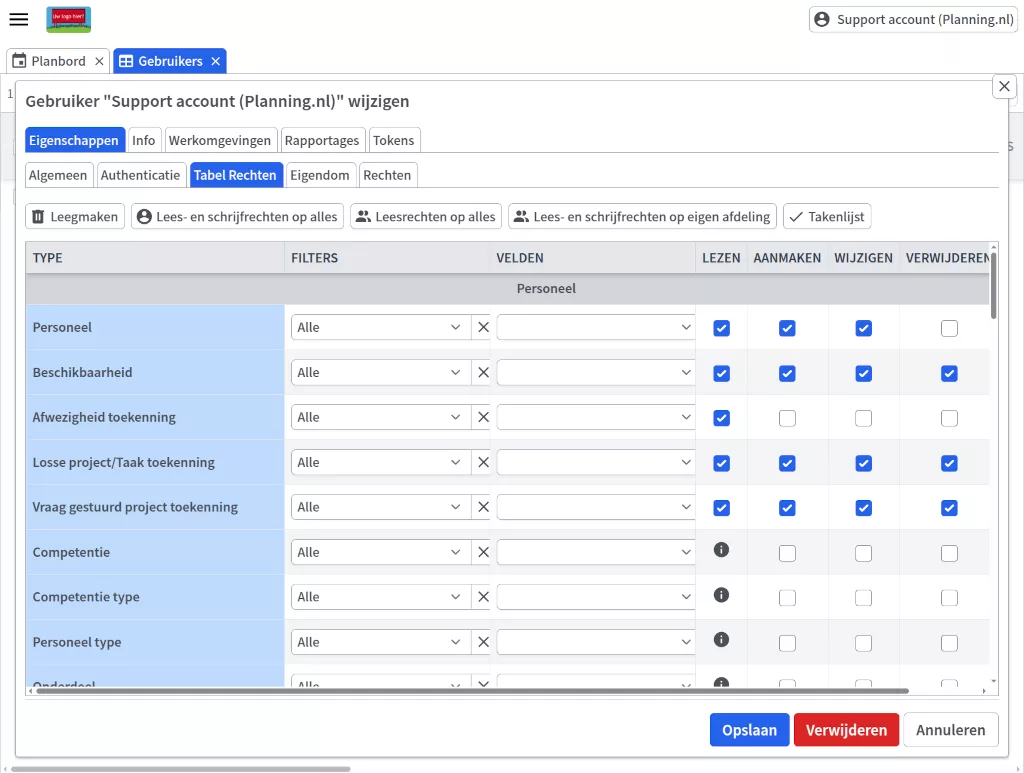1024x773 pixels.
Task: Click the company logo image
Action: (68, 19)
